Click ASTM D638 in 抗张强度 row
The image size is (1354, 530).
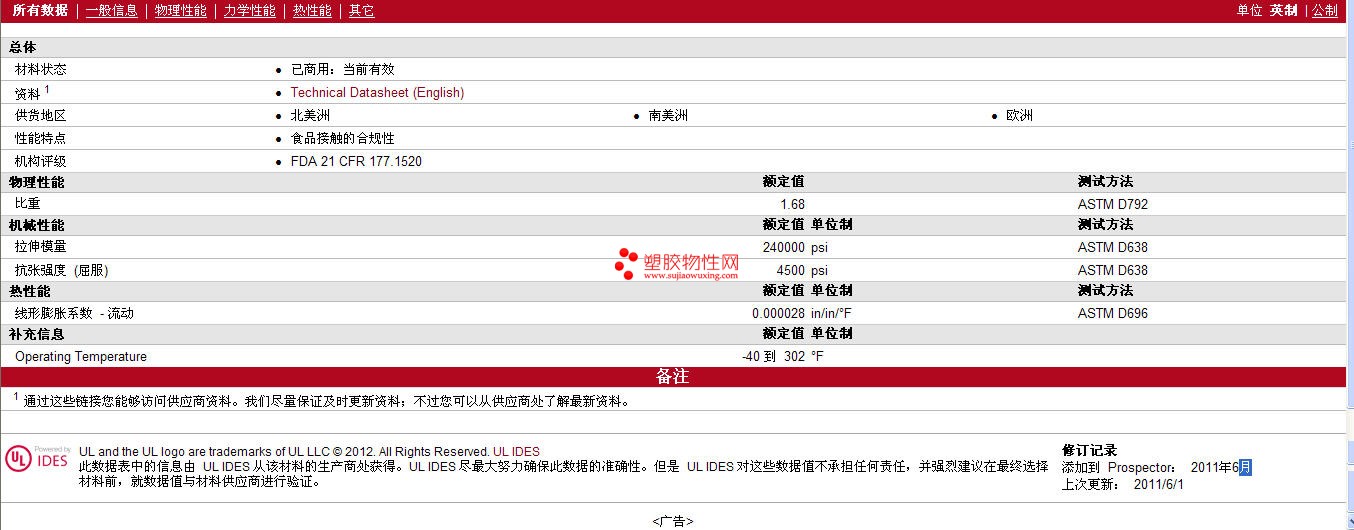point(1113,270)
